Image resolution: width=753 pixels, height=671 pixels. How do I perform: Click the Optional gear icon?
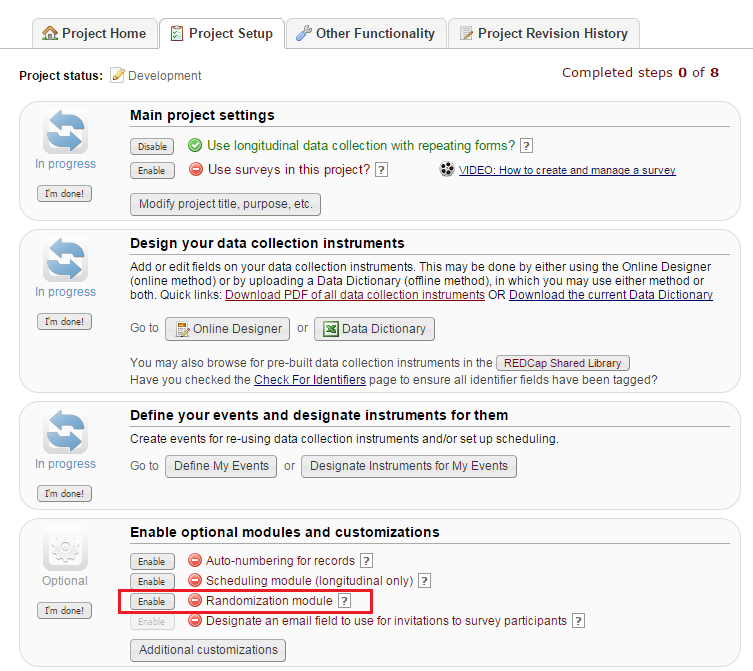tap(65, 549)
